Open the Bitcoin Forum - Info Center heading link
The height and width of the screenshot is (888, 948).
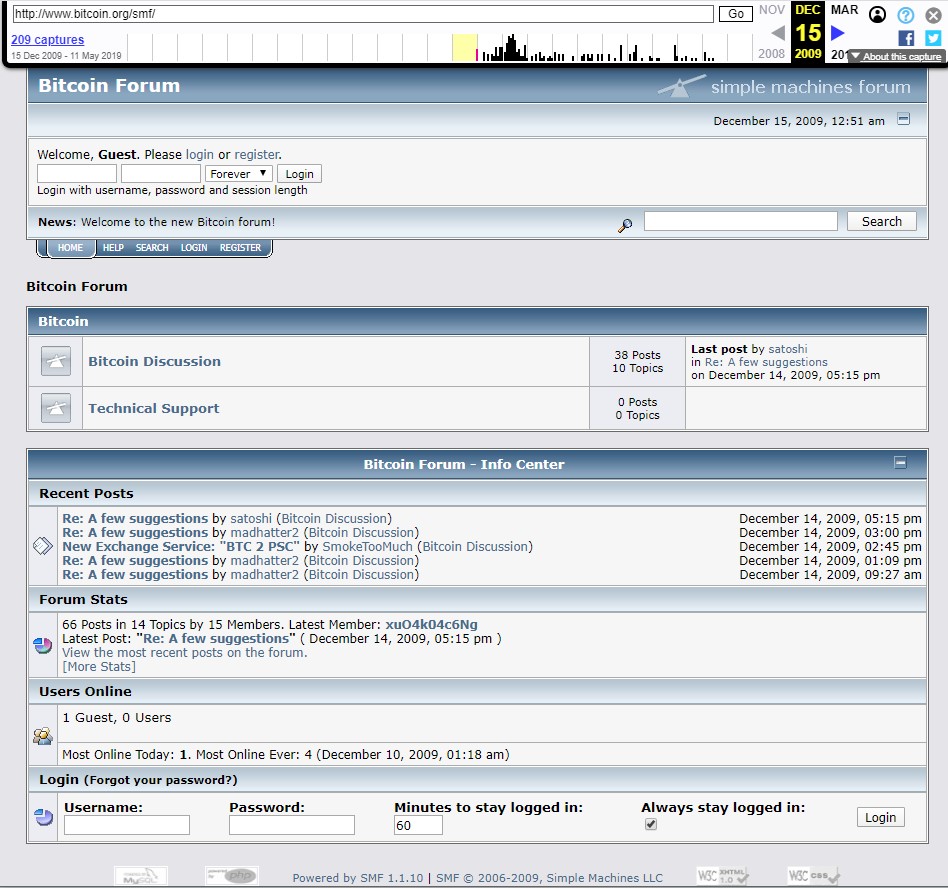point(464,464)
